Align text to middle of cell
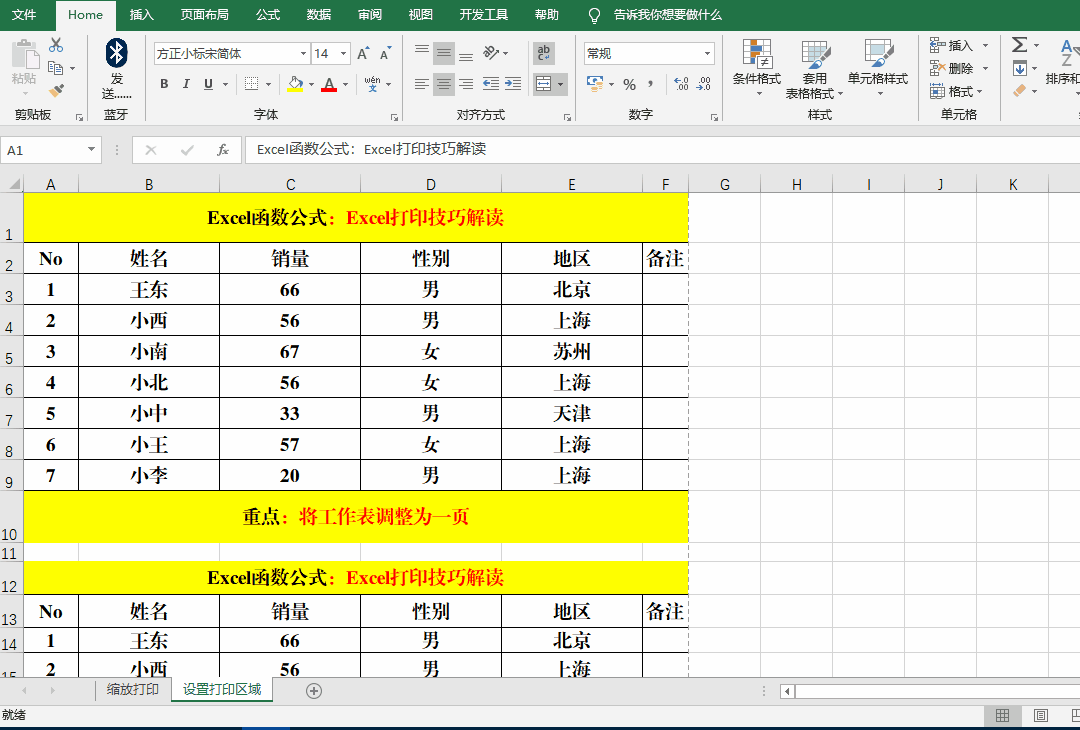Viewport: 1080px width, 730px height. point(444,53)
